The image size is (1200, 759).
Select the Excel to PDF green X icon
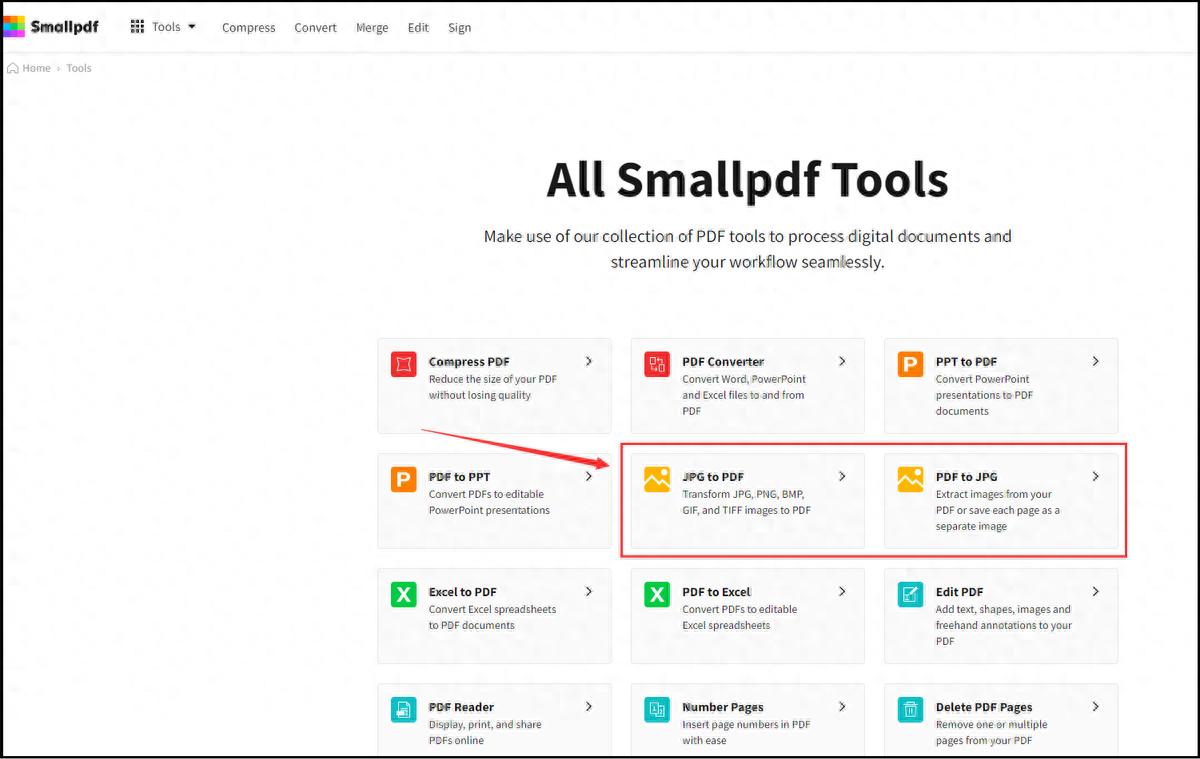click(x=402, y=594)
